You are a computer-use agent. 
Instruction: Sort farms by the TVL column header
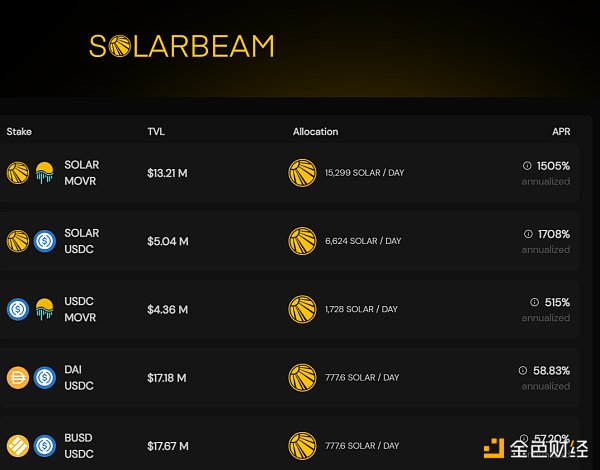157,132
